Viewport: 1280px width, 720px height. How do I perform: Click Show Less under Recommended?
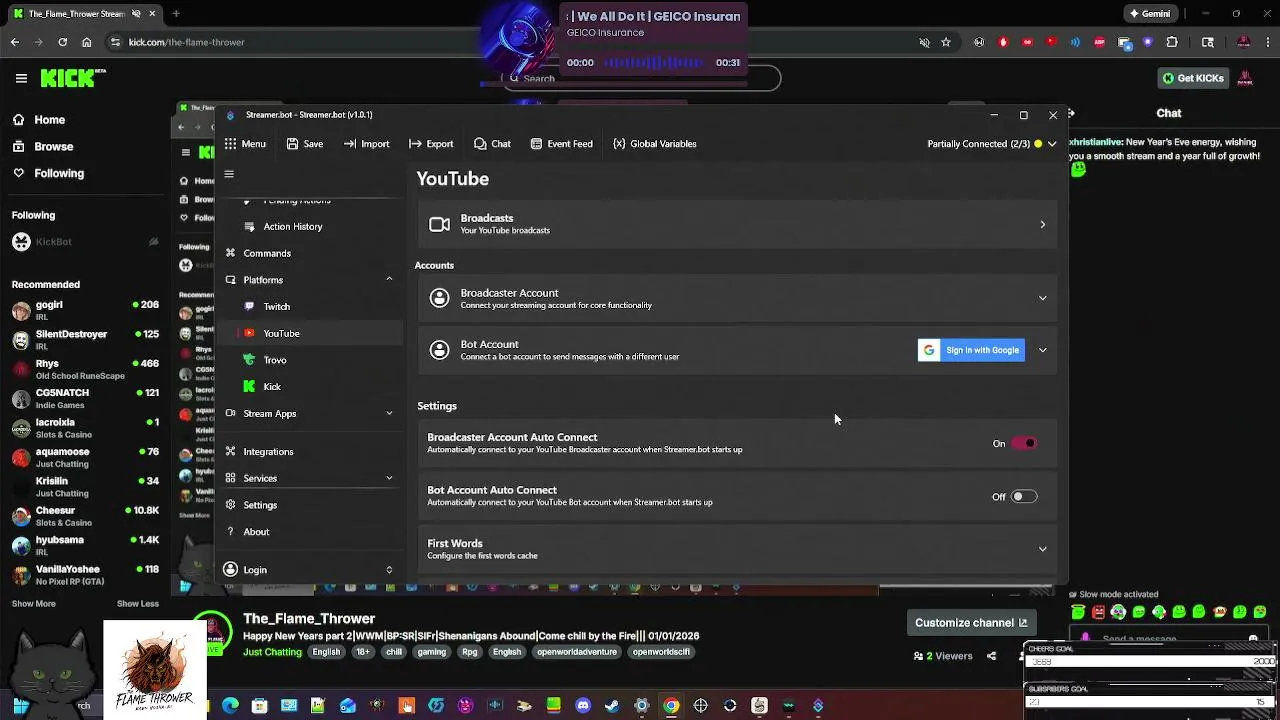point(138,604)
